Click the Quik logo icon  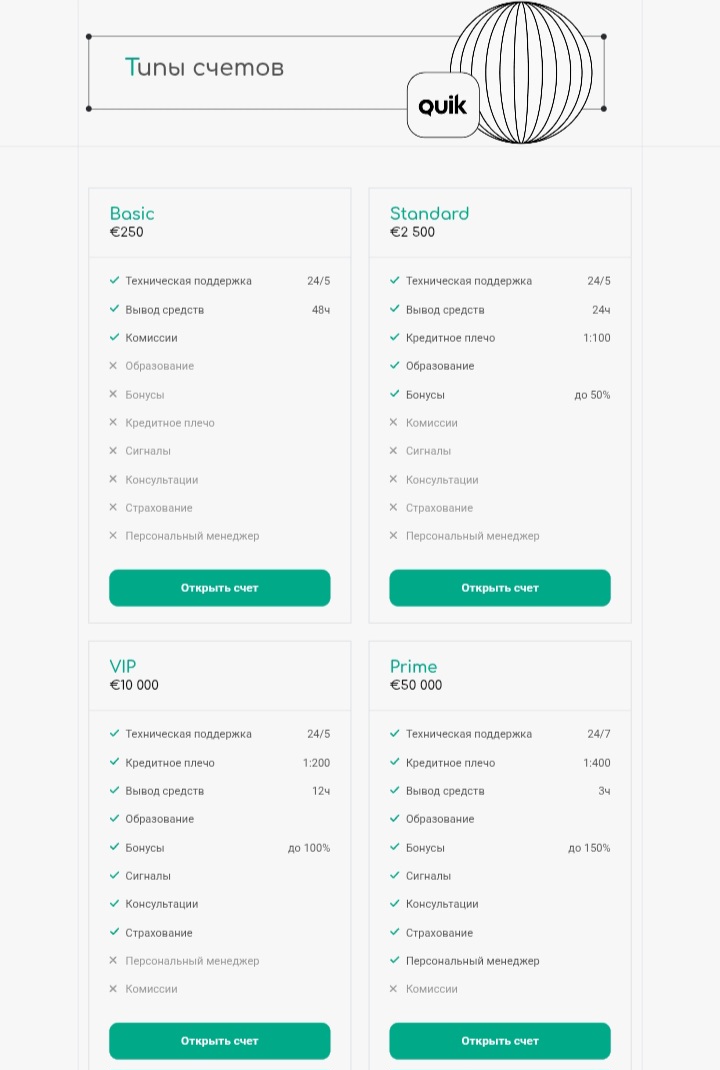point(441,104)
